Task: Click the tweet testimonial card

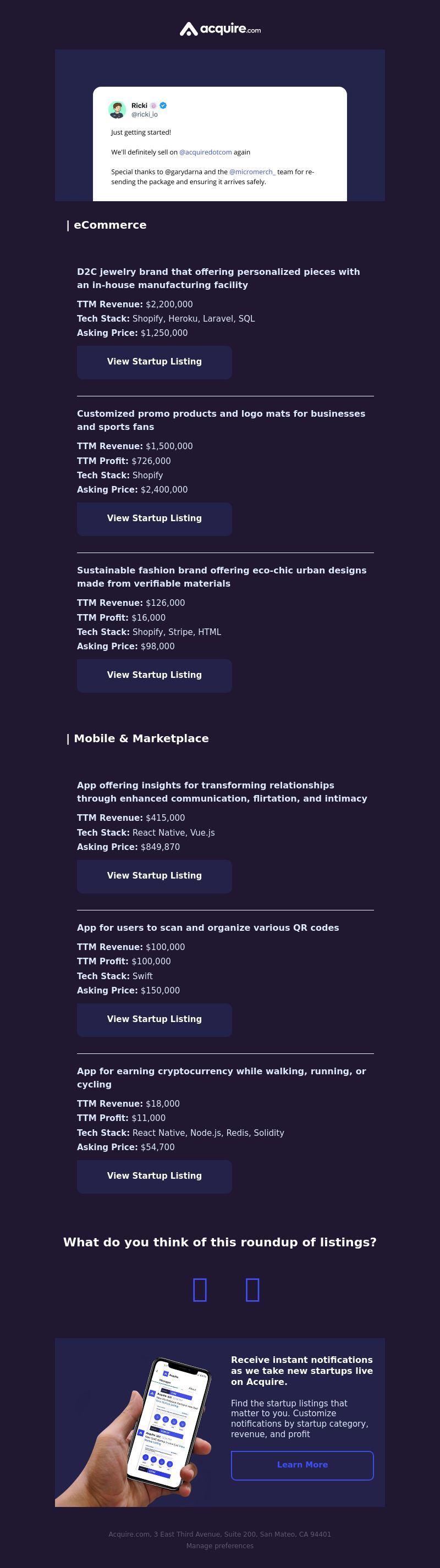Action: [x=219, y=143]
